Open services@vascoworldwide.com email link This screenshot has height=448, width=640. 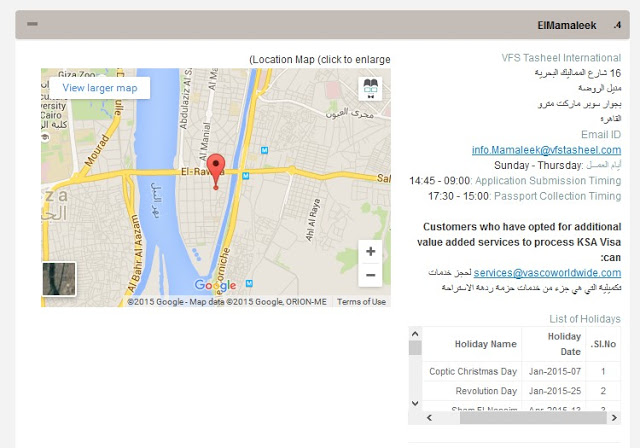tap(547, 273)
